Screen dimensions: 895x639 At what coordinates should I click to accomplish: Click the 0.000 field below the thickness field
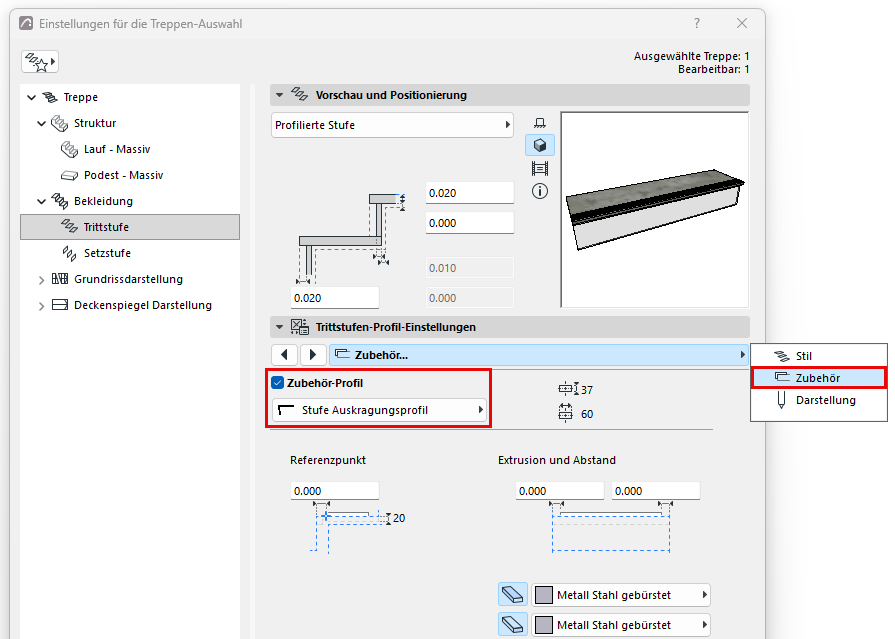(x=470, y=223)
